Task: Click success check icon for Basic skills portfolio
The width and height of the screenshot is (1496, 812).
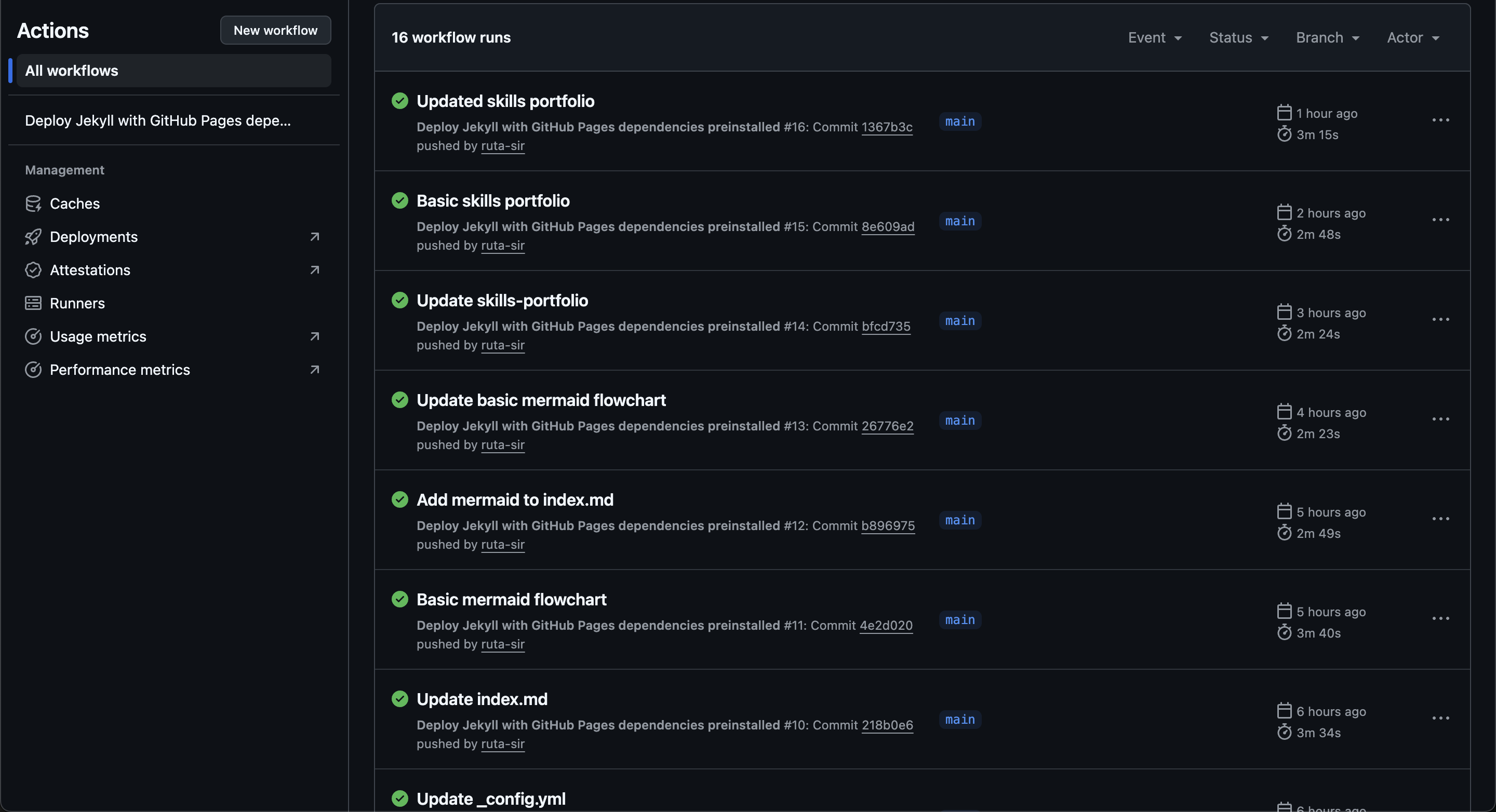Action: pos(399,201)
